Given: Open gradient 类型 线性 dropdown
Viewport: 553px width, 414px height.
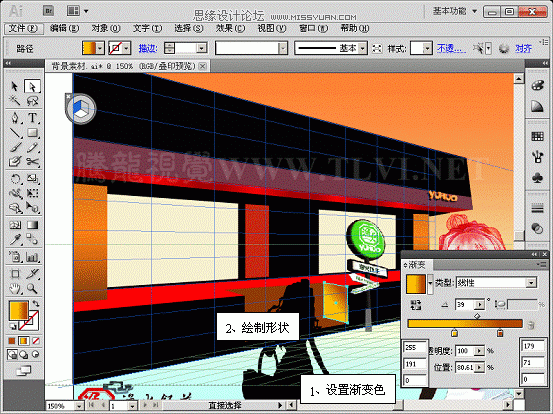Looking at the screenshot, I should (x=531, y=282).
